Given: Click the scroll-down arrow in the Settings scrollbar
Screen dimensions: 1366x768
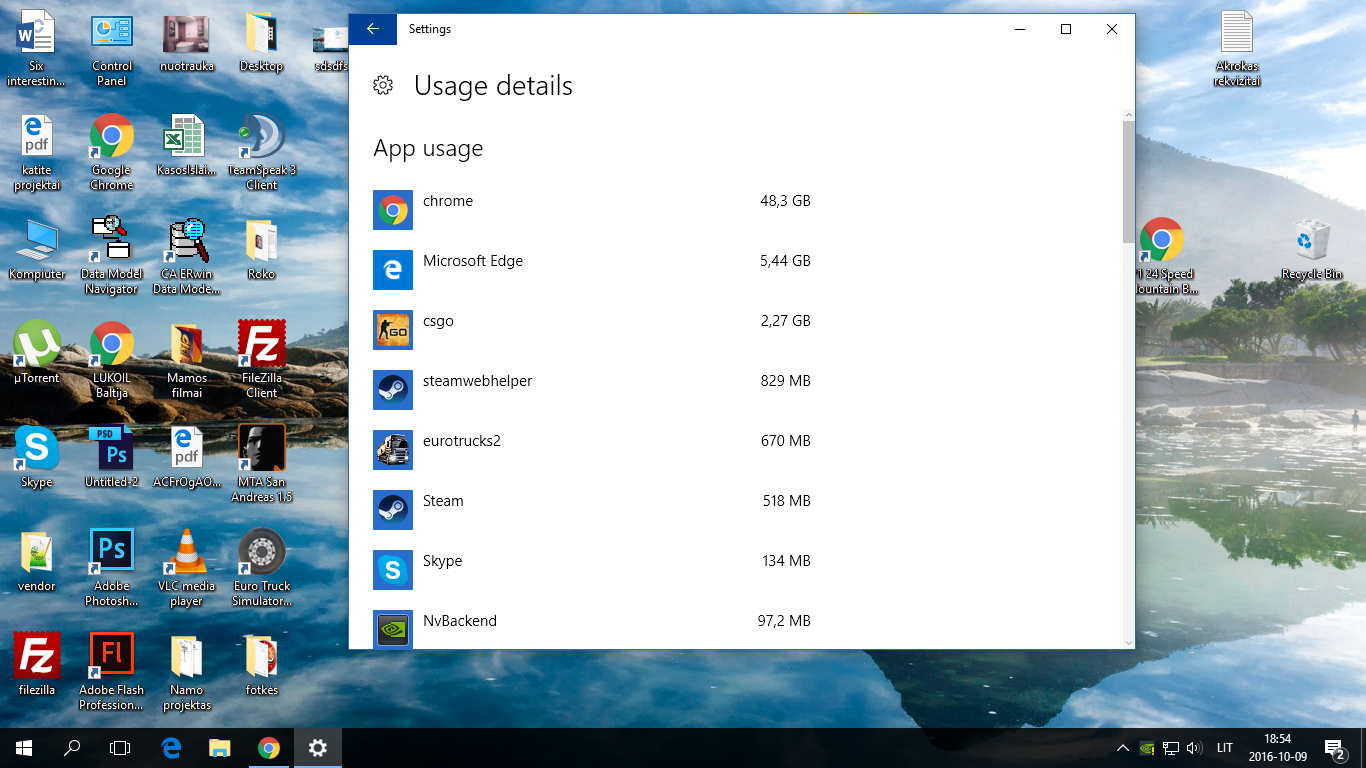Looking at the screenshot, I should tap(1129, 642).
